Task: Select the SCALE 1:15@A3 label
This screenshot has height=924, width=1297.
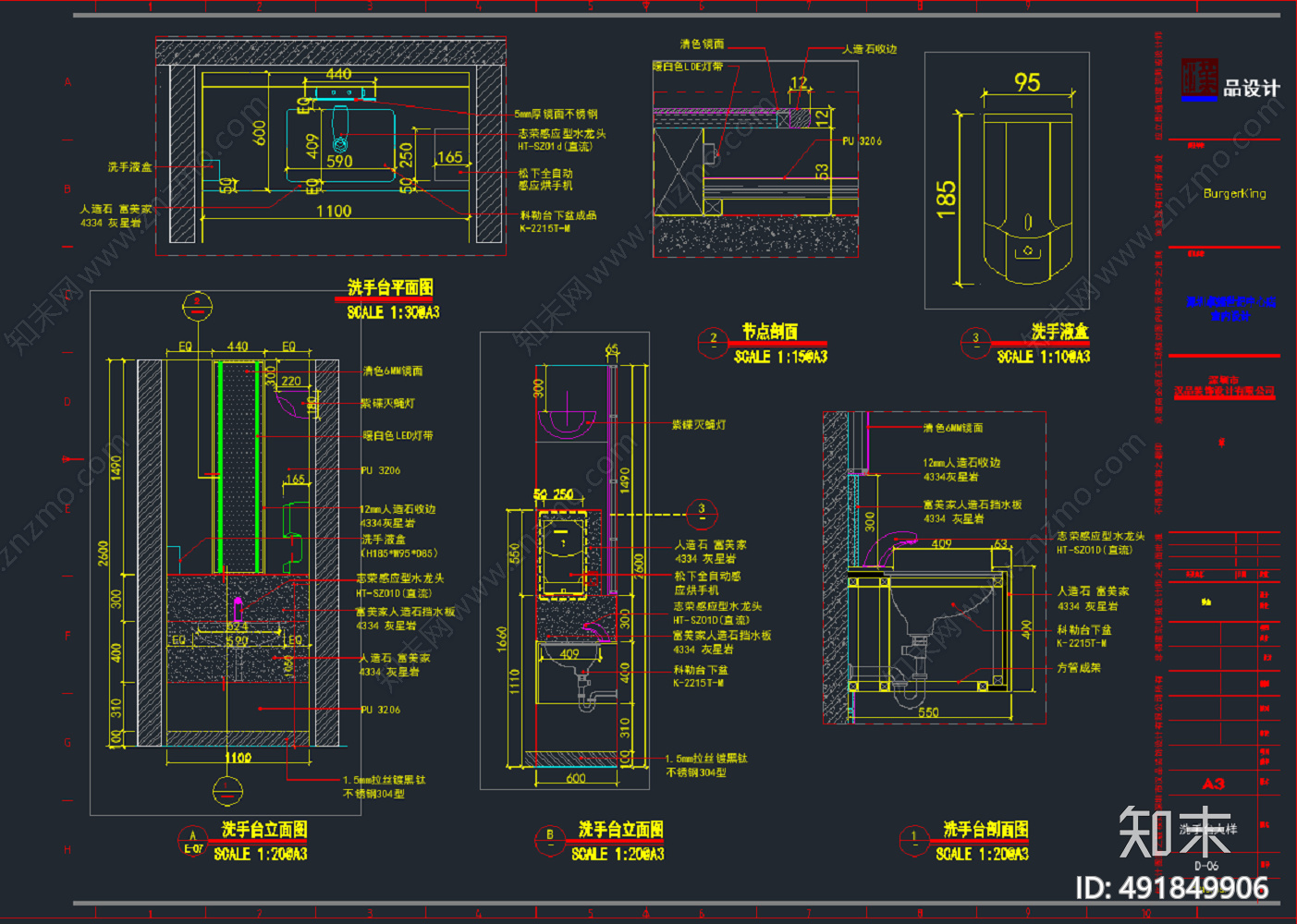Action: click(x=780, y=357)
